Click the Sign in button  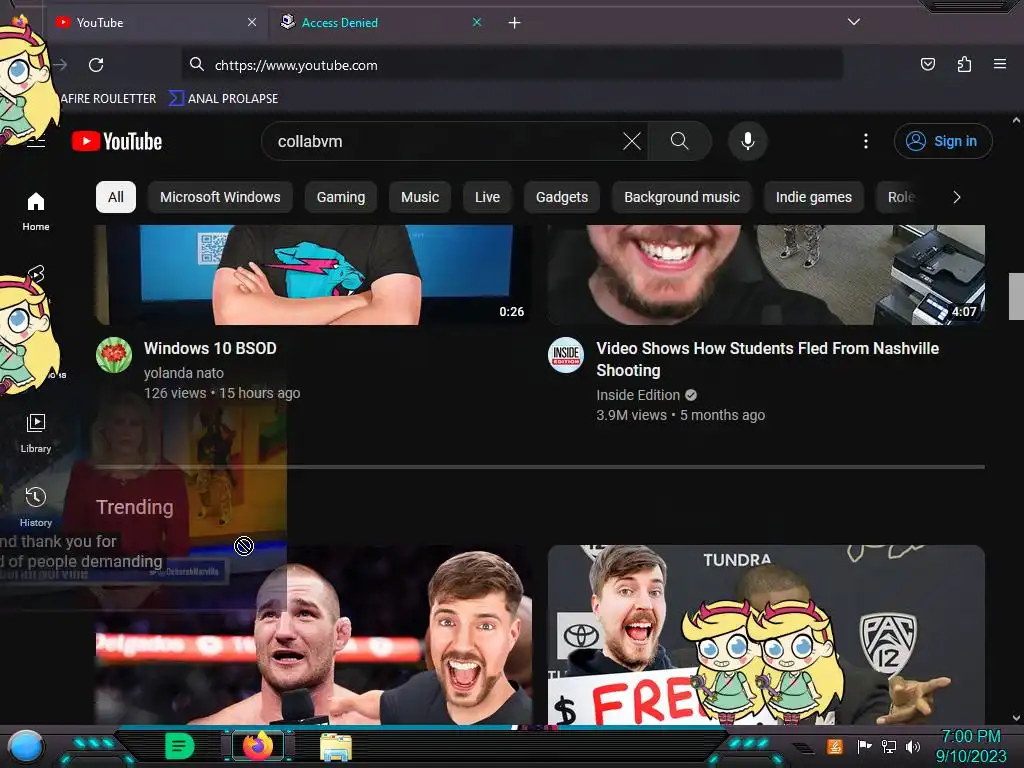pyautogui.click(x=943, y=141)
